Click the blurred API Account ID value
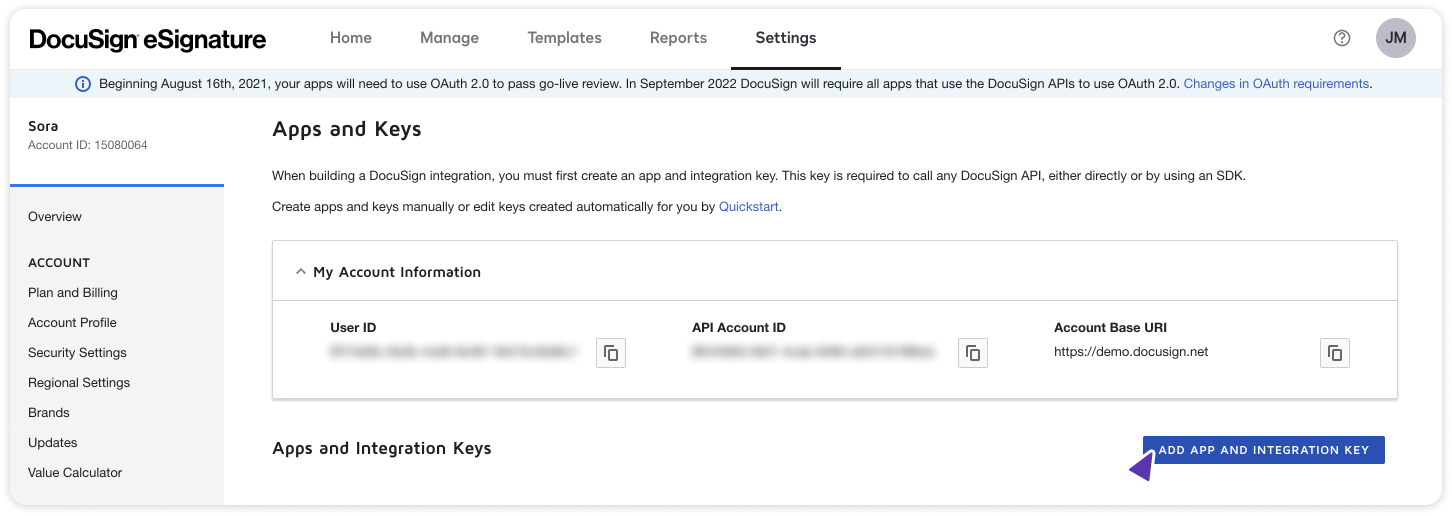This screenshot has width=1452, height=516. 813,352
